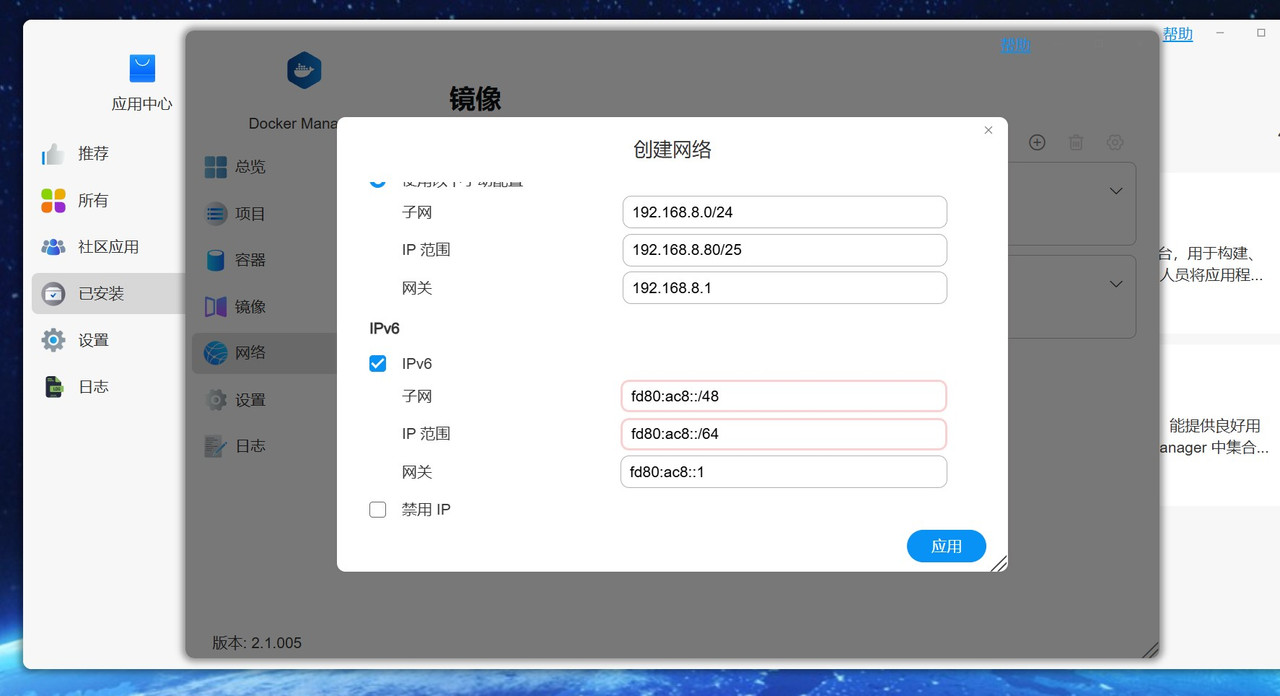Image resolution: width=1280 pixels, height=696 pixels.
Task: Enable the 禁用 IP checkbox
Action: (x=378, y=510)
